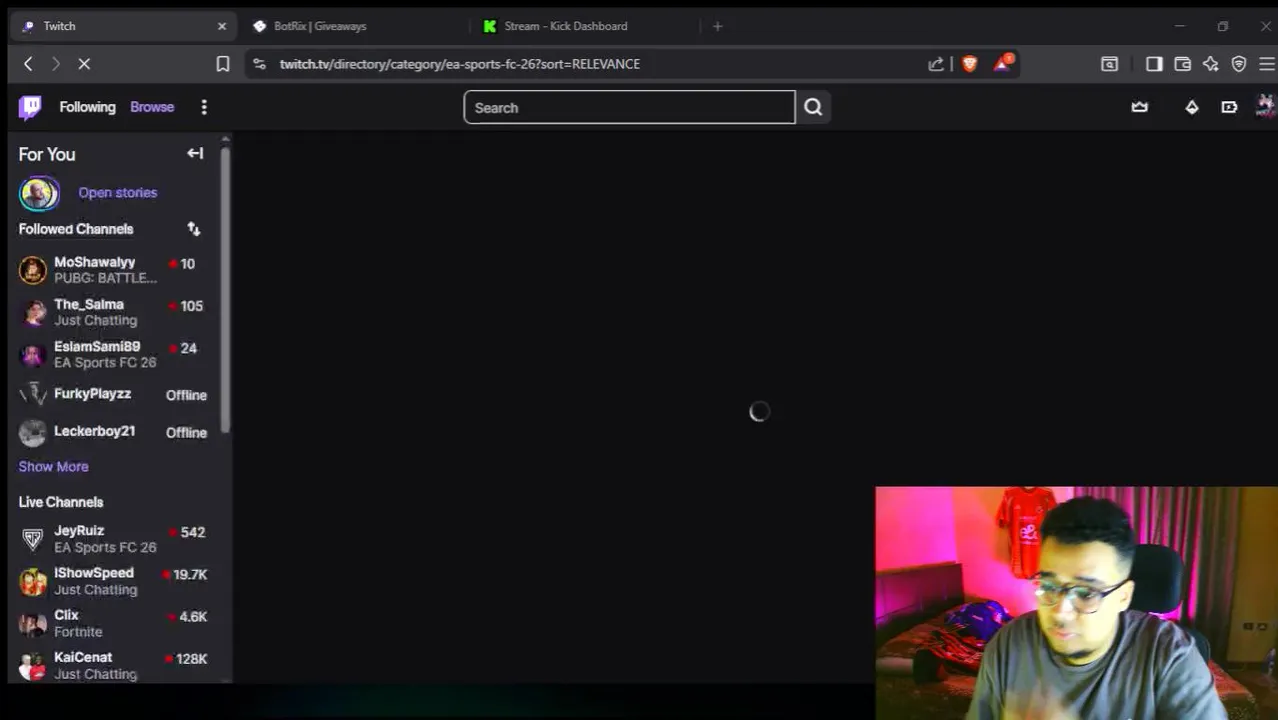Click the sidebar scrollbar
Screen dimensions: 1278x720
(x=226, y=290)
